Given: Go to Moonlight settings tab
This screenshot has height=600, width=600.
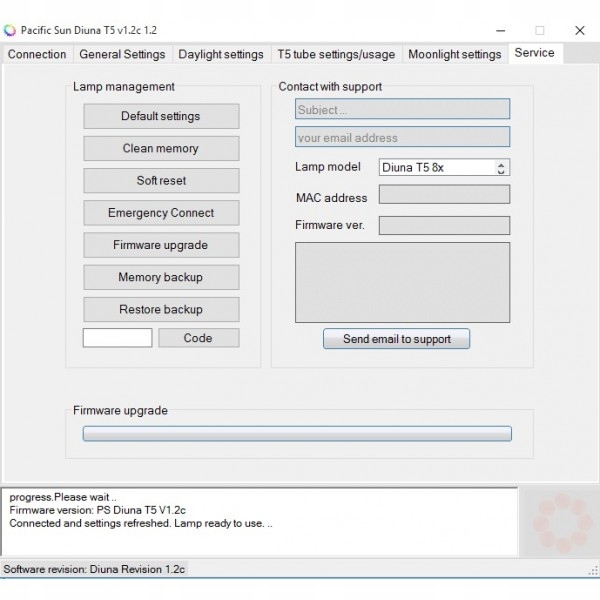Looking at the screenshot, I should [x=455, y=55].
